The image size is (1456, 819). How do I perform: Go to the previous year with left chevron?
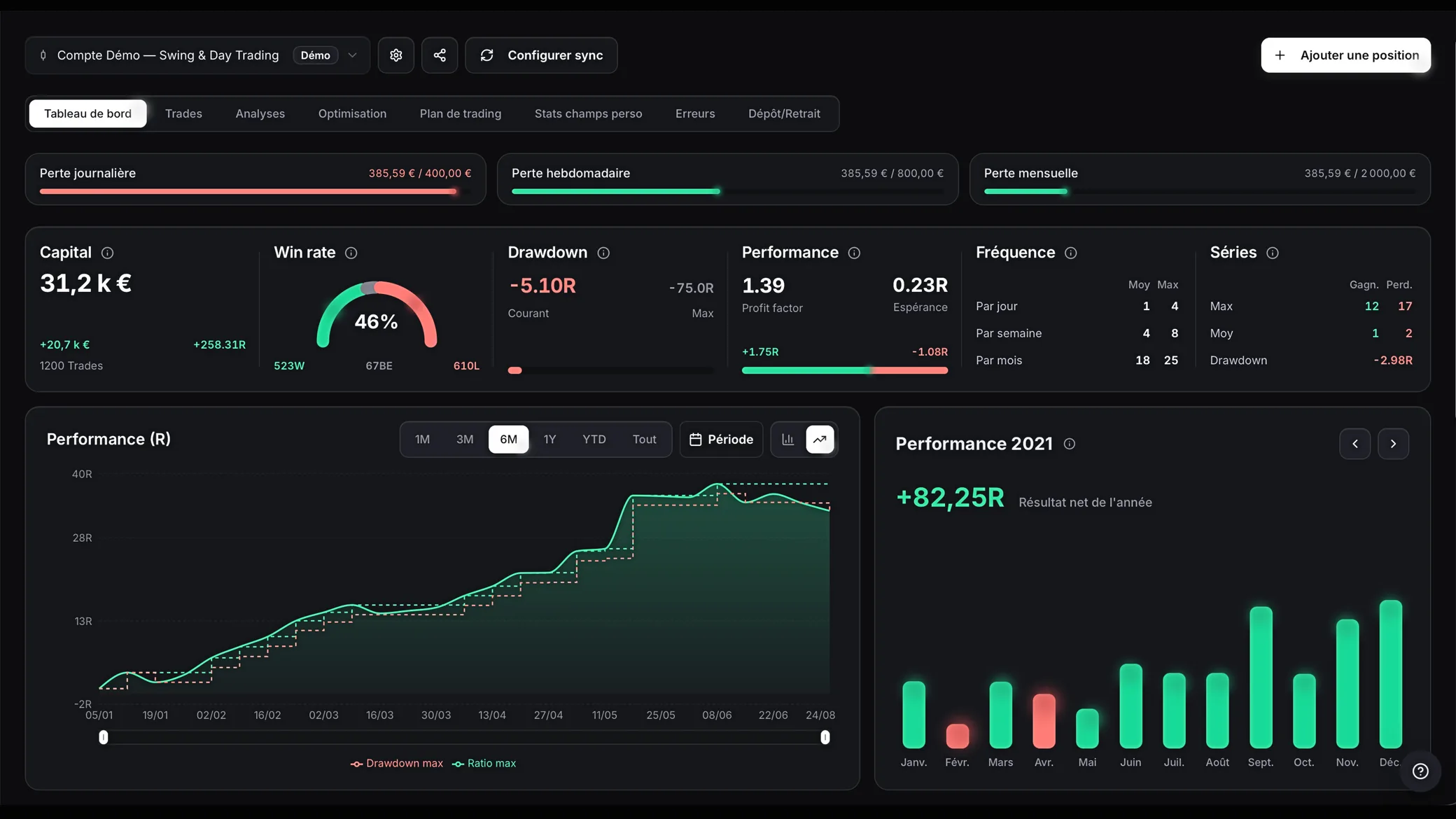click(1355, 444)
